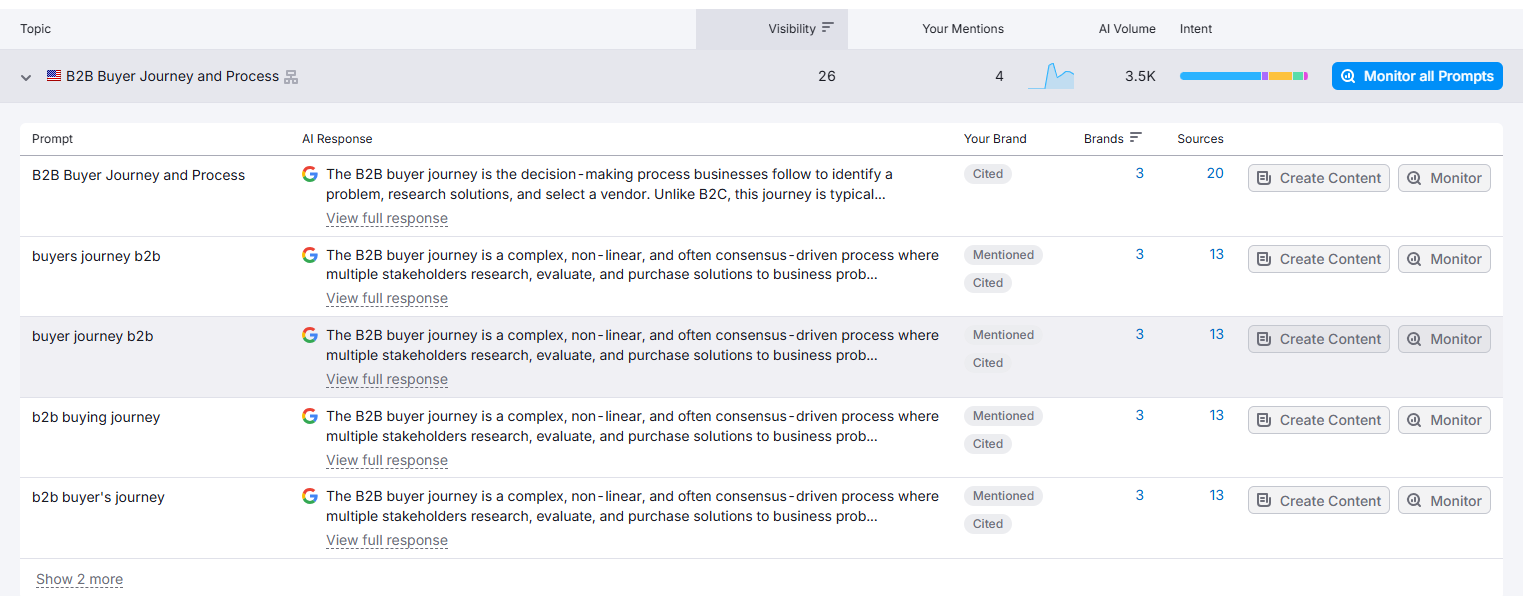The height and width of the screenshot is (596, 1523).
Task: Open sources count 13 for buyers journey b2b
Action: pos(1216,254)
